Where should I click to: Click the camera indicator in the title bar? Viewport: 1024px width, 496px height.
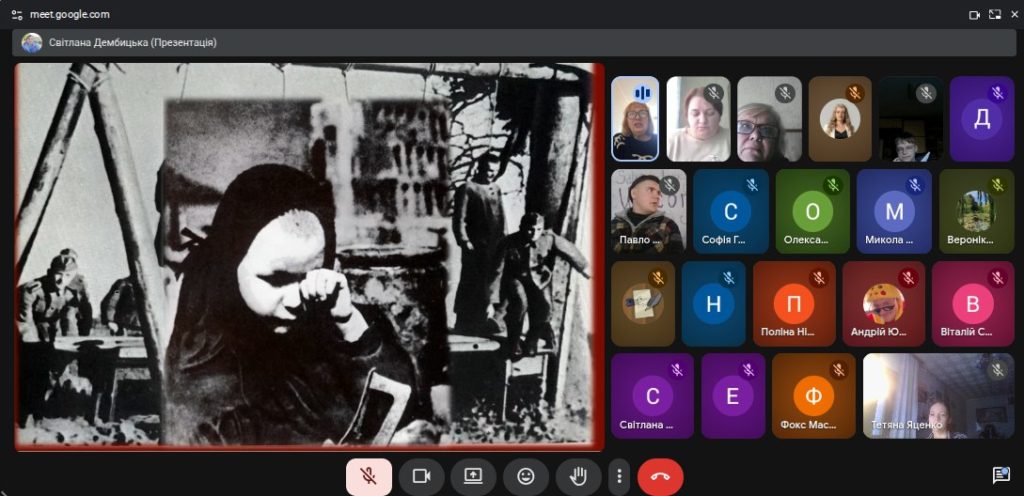point(974,15)
